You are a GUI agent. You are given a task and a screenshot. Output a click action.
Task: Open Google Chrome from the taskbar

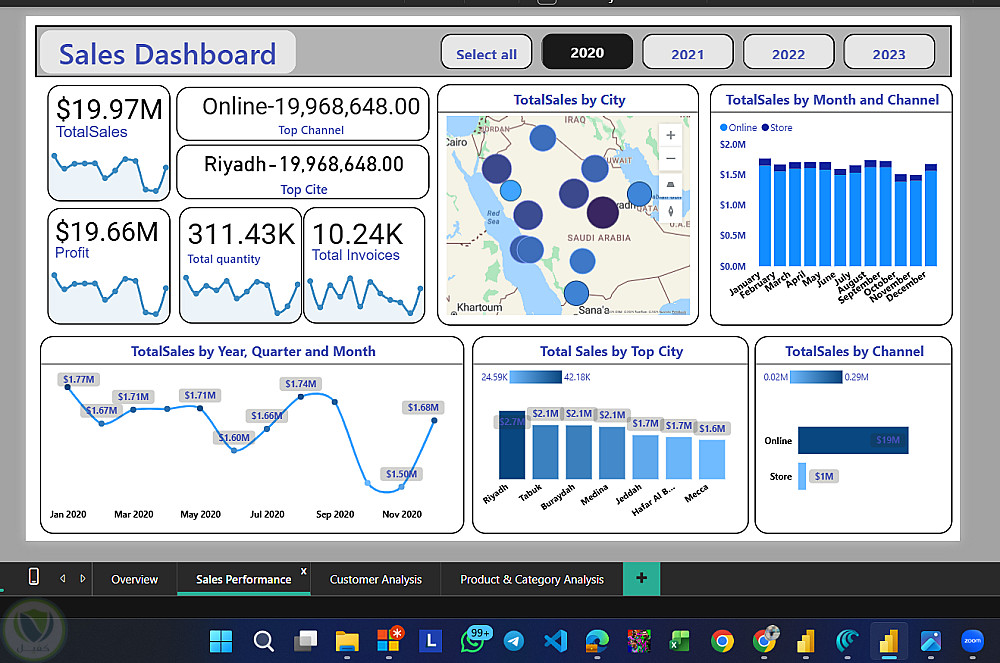coord(722,641)
